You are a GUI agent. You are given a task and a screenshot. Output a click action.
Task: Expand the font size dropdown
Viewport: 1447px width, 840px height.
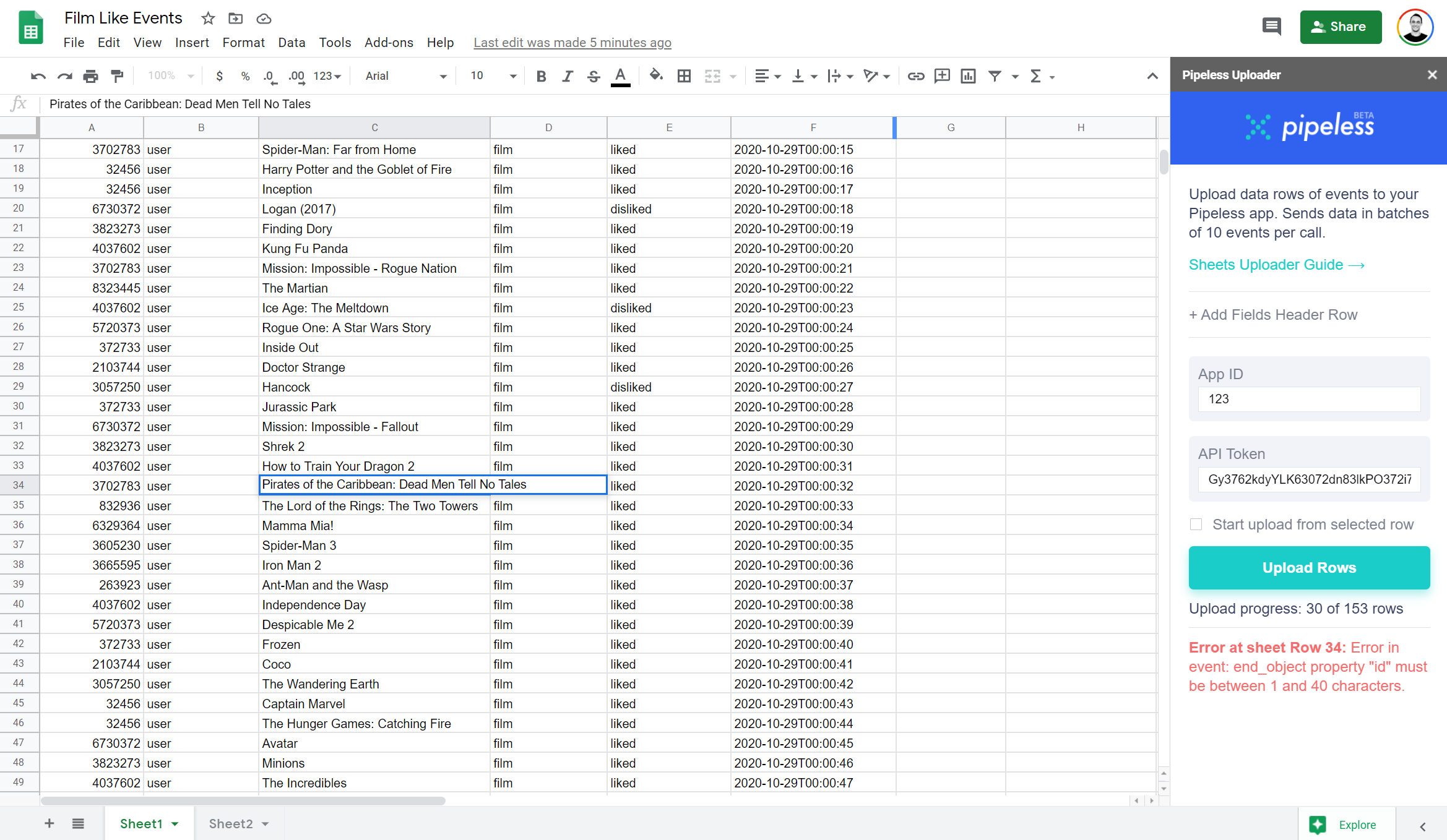click(x=512, y=76)
